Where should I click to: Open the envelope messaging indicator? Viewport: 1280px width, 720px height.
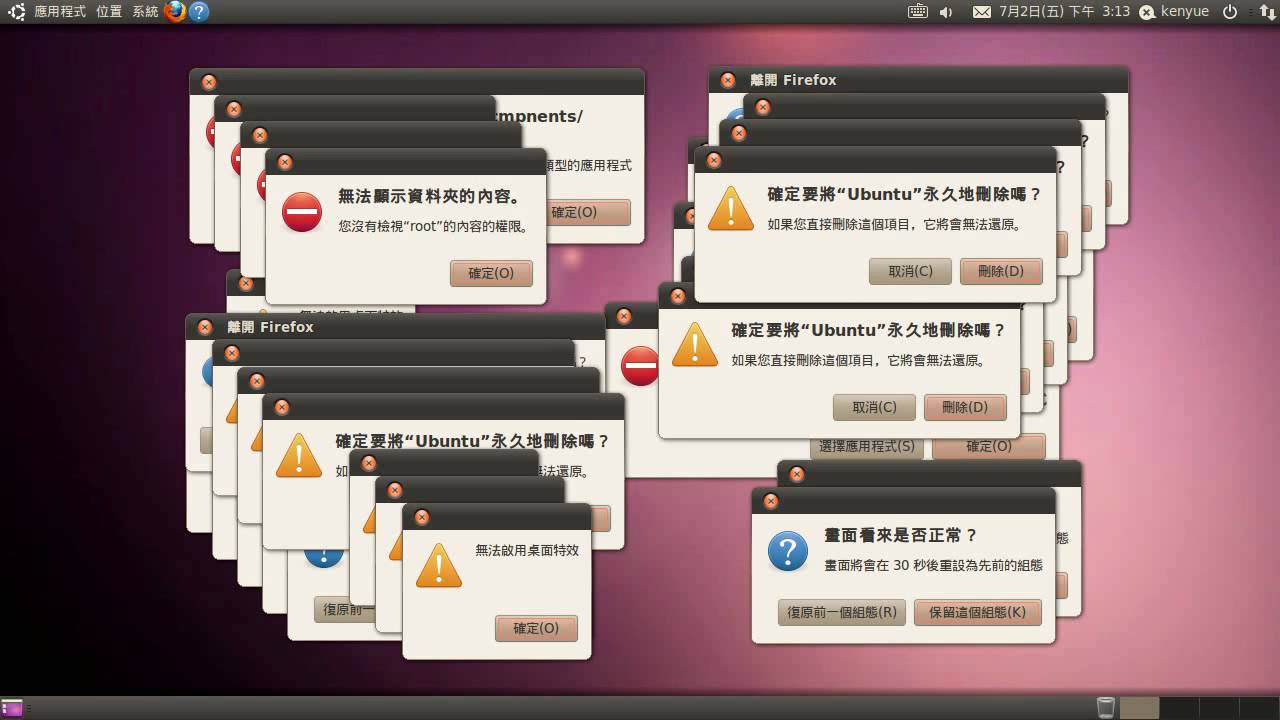pos(982,12)
